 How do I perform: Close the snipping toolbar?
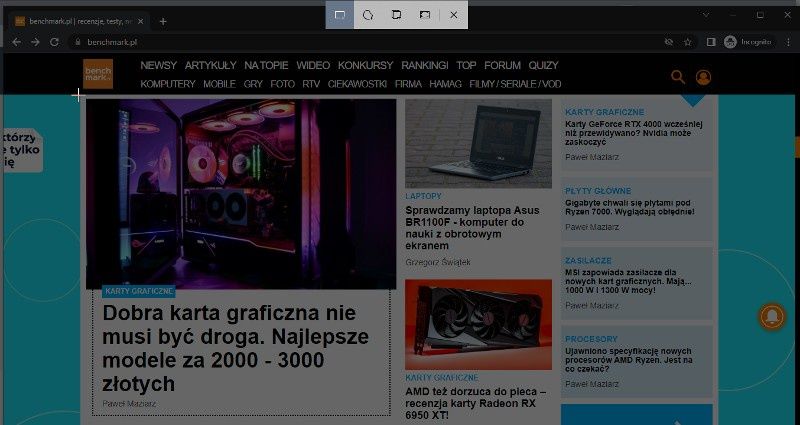click(x=454, y=15)
